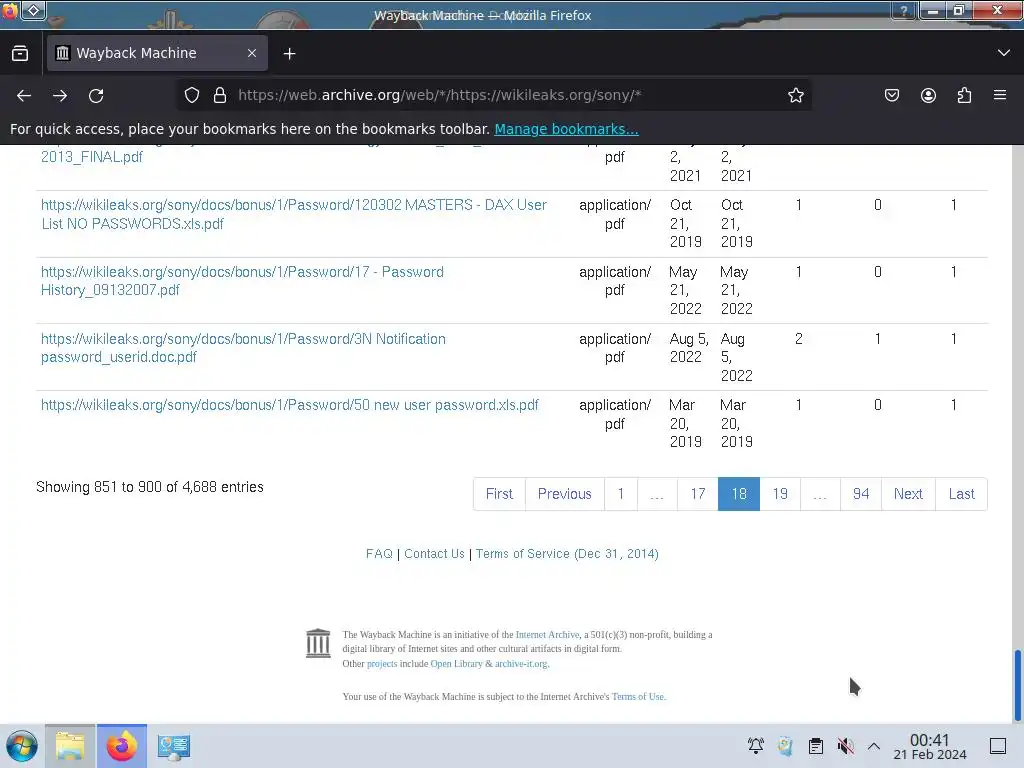This screenshot has height=768, width=1024.
Task: Open the Manage bookmarks link
Action: 566,129
